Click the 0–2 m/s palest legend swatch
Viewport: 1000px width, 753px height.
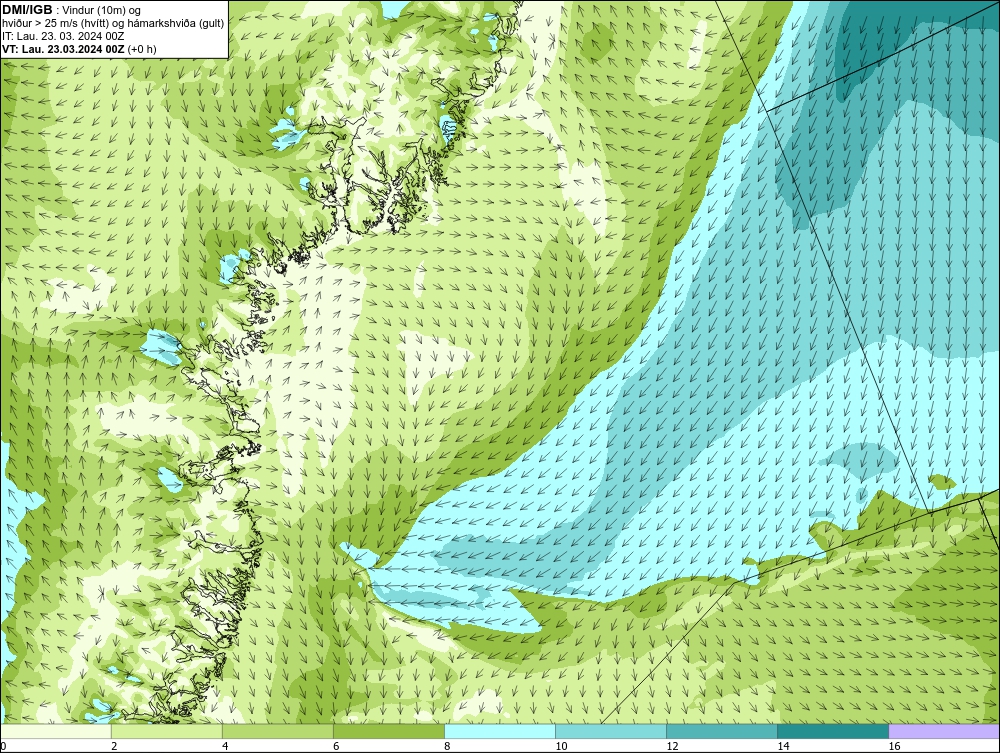coord(56,731)
